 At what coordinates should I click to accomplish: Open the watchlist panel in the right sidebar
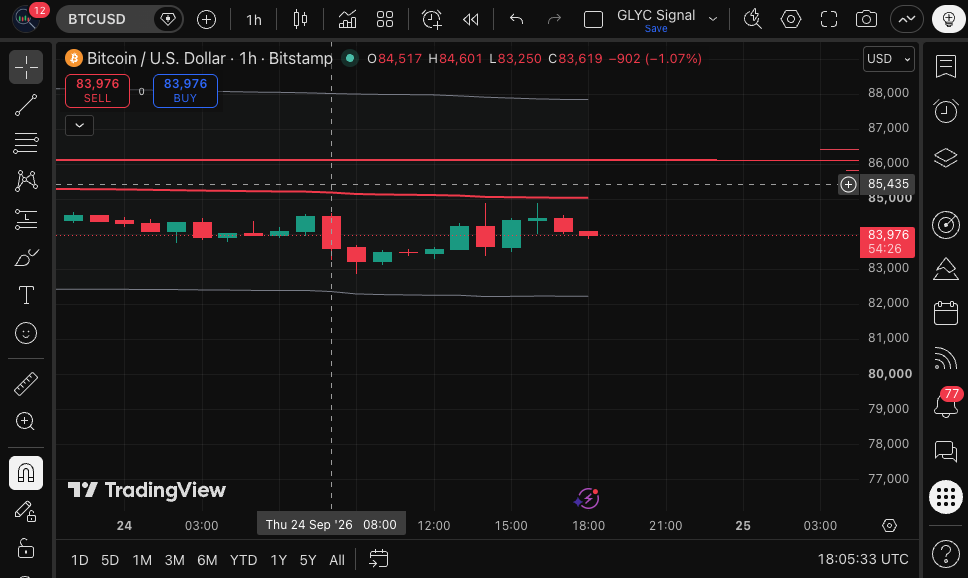pyautogui.click(x=946, y=67)
